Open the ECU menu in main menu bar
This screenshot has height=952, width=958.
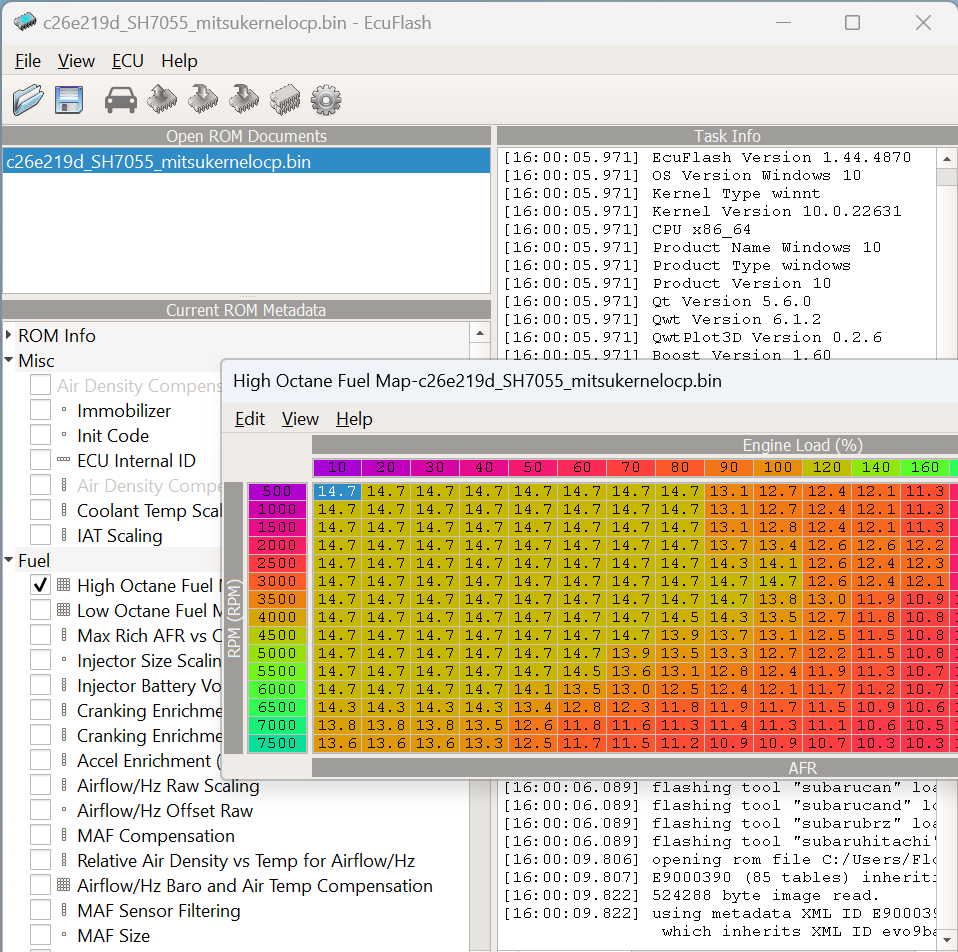(127, 61)
